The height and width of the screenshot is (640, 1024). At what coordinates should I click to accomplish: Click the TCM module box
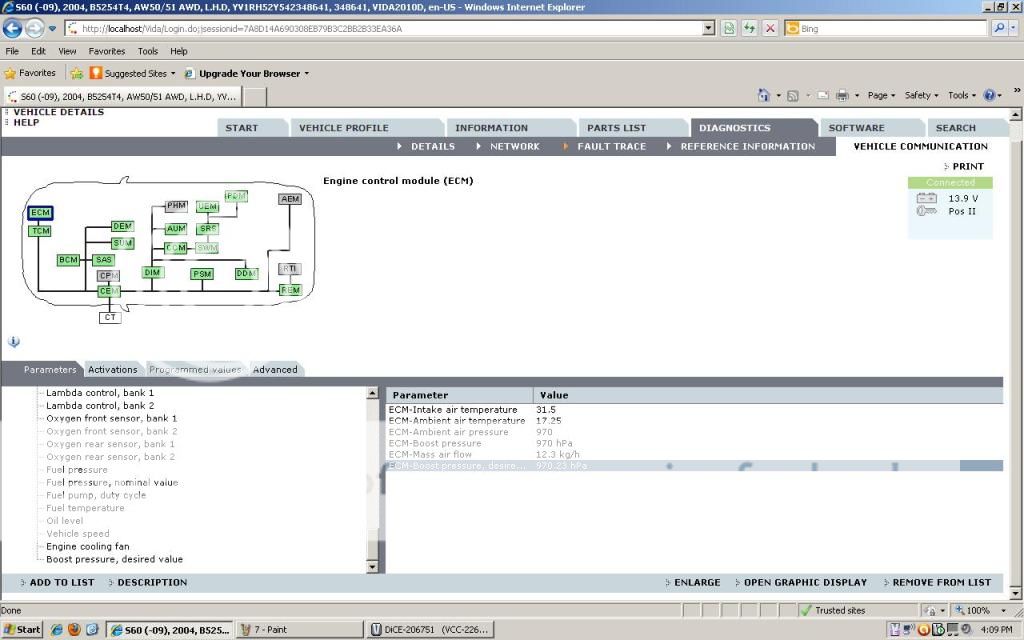tap(40, 231)
